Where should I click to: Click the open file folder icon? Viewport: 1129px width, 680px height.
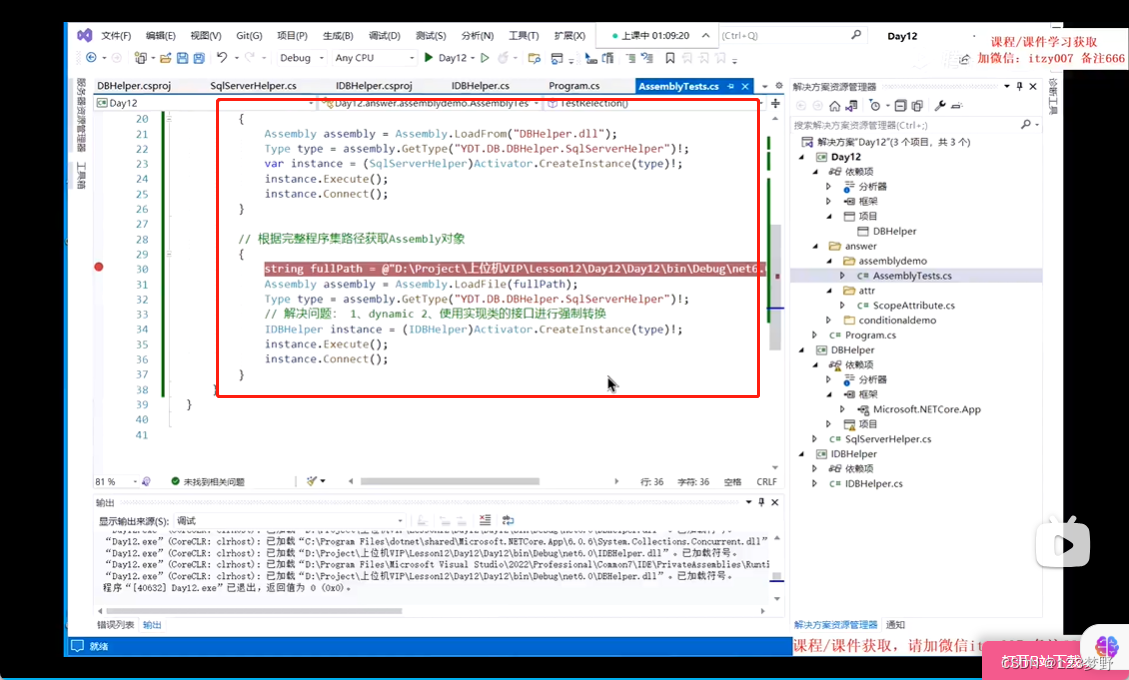pyautogui.click(x=166, y=58)
